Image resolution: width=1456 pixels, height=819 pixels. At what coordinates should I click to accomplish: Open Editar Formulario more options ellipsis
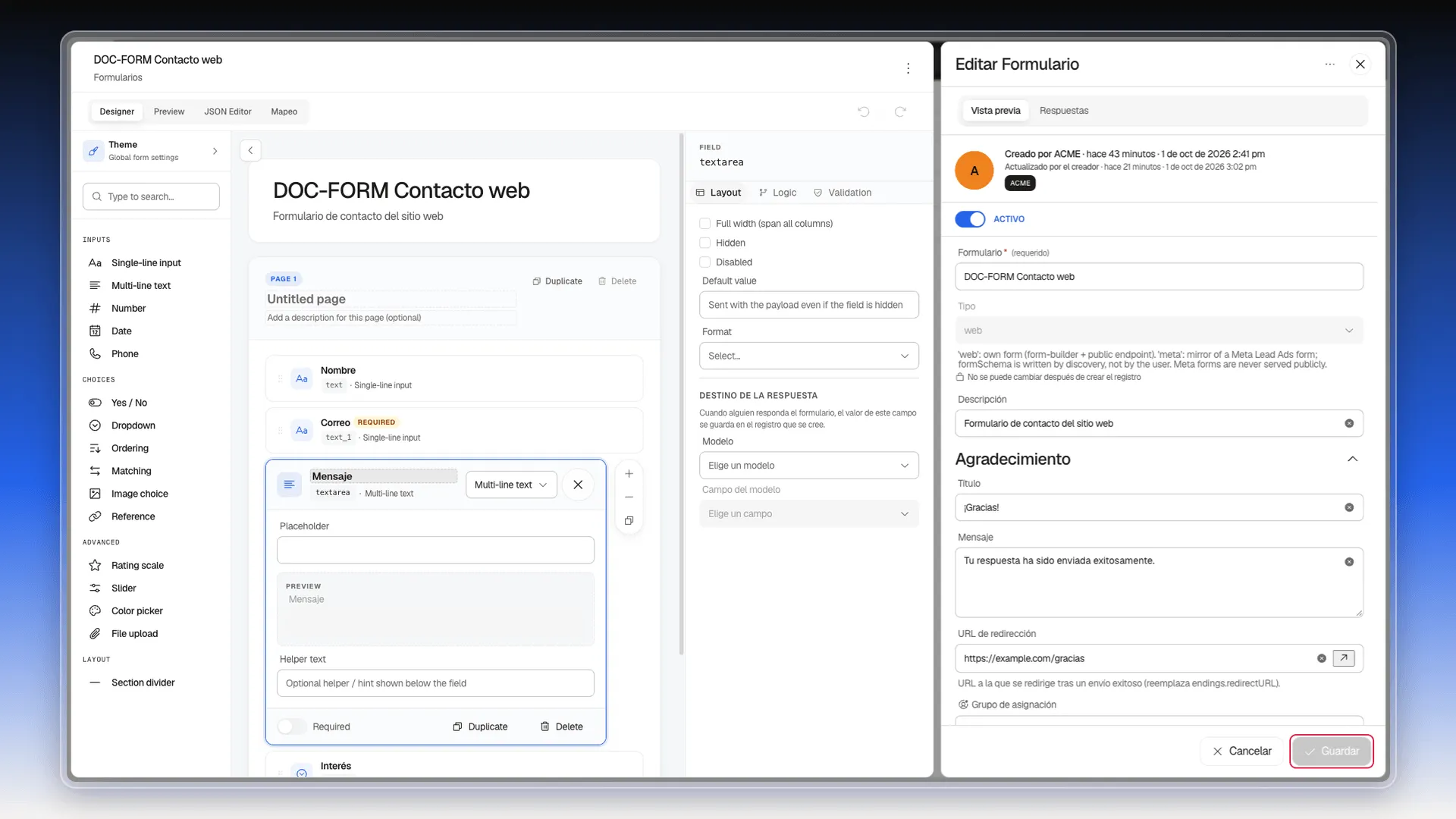tap(1329, 64)
